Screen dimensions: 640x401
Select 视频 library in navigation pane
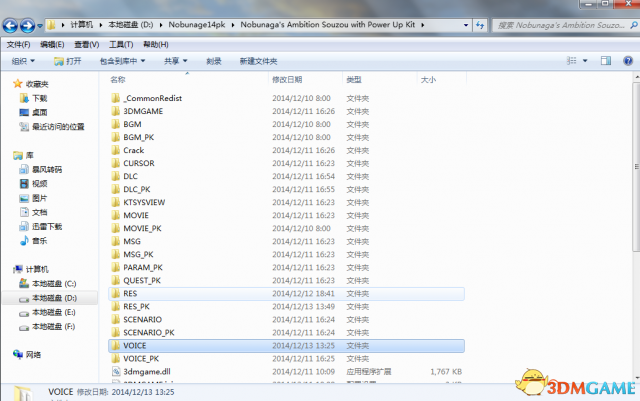40,184
